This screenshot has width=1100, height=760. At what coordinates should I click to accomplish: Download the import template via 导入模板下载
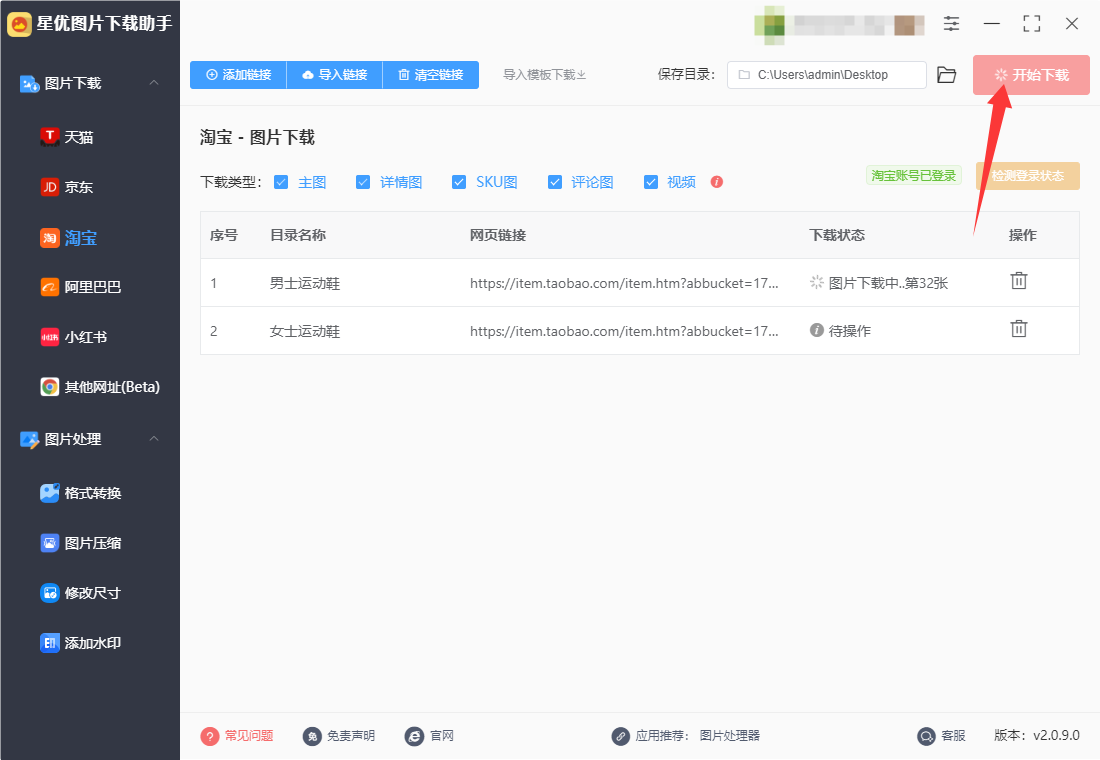click(544, 74)
